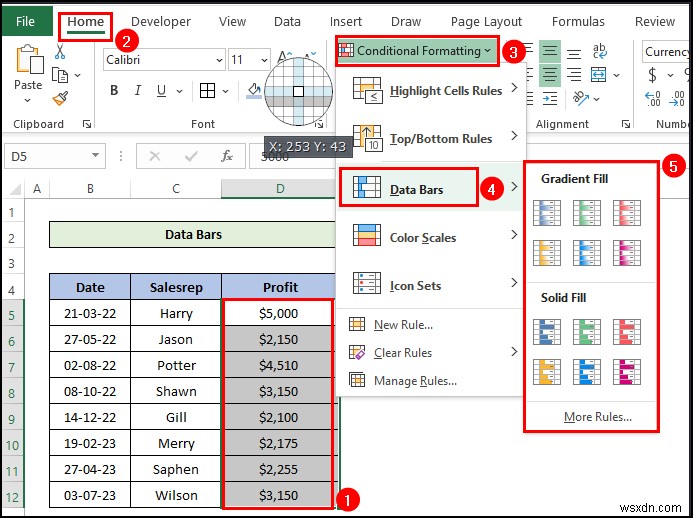Apply blue gradient fill data bar
Viewport: 693px width, 518px height.
(547, 213)
